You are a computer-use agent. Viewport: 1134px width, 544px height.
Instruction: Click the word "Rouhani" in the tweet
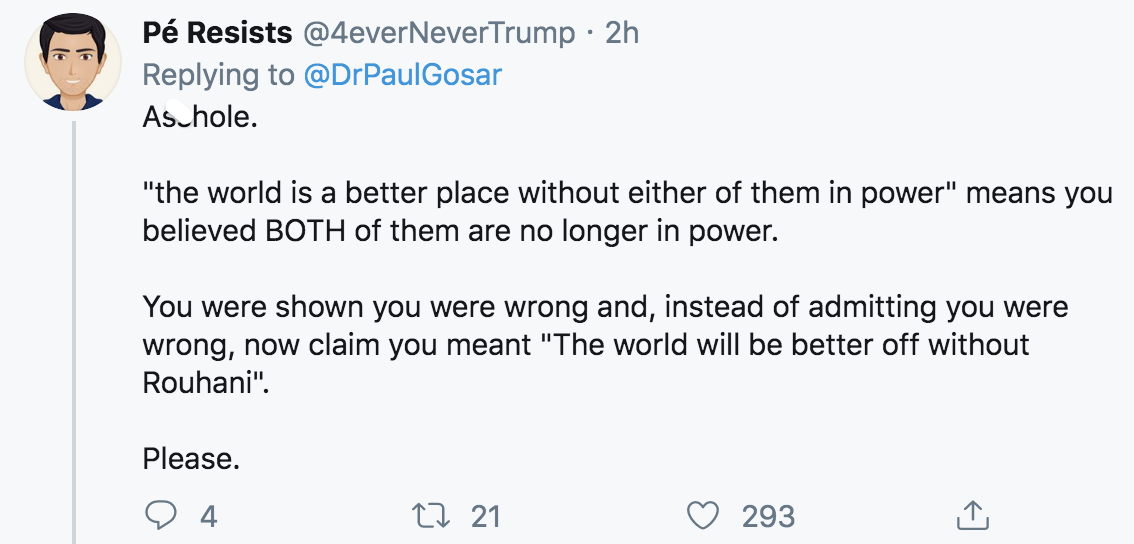point(201,383)
